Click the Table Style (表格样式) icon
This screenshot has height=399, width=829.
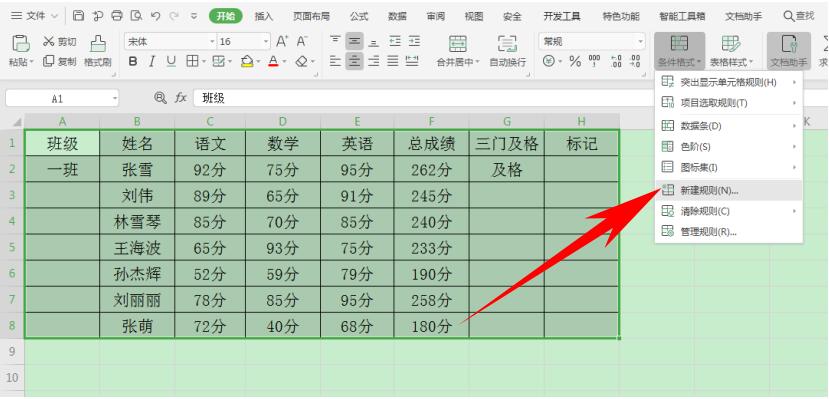click(x=731, y=43)
